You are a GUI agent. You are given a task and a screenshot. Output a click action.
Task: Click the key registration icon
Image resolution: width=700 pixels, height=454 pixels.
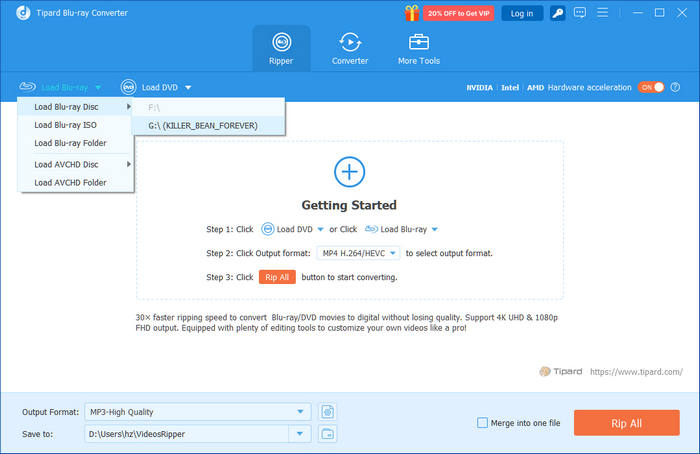tap(557, 13)
